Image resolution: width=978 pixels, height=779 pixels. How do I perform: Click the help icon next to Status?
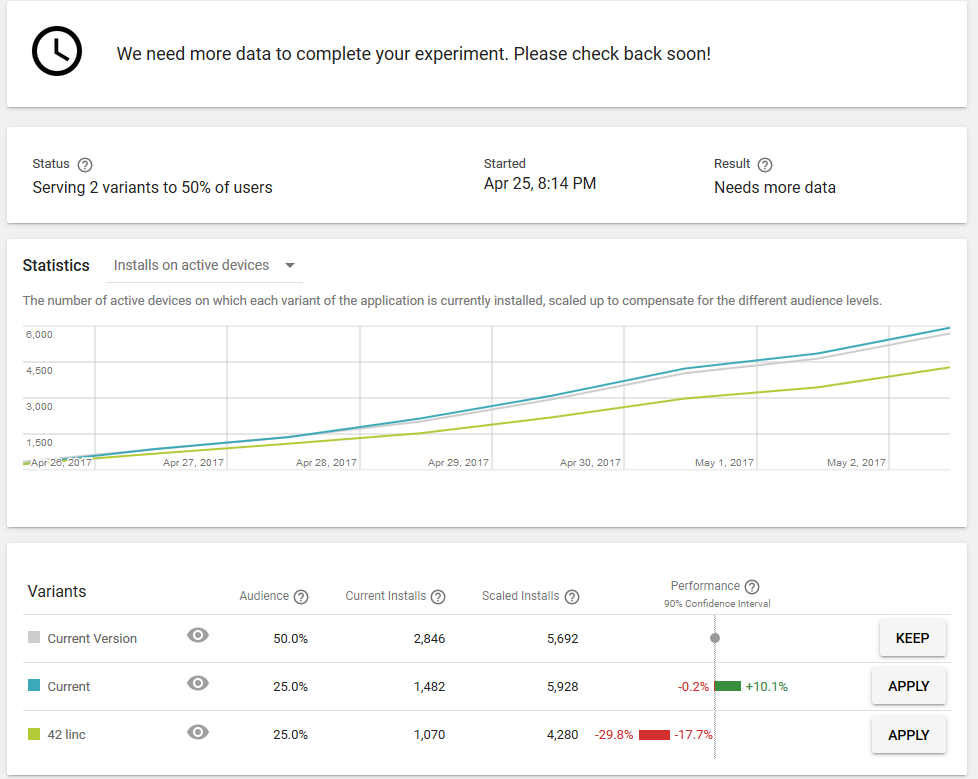[x=85, y=165]
